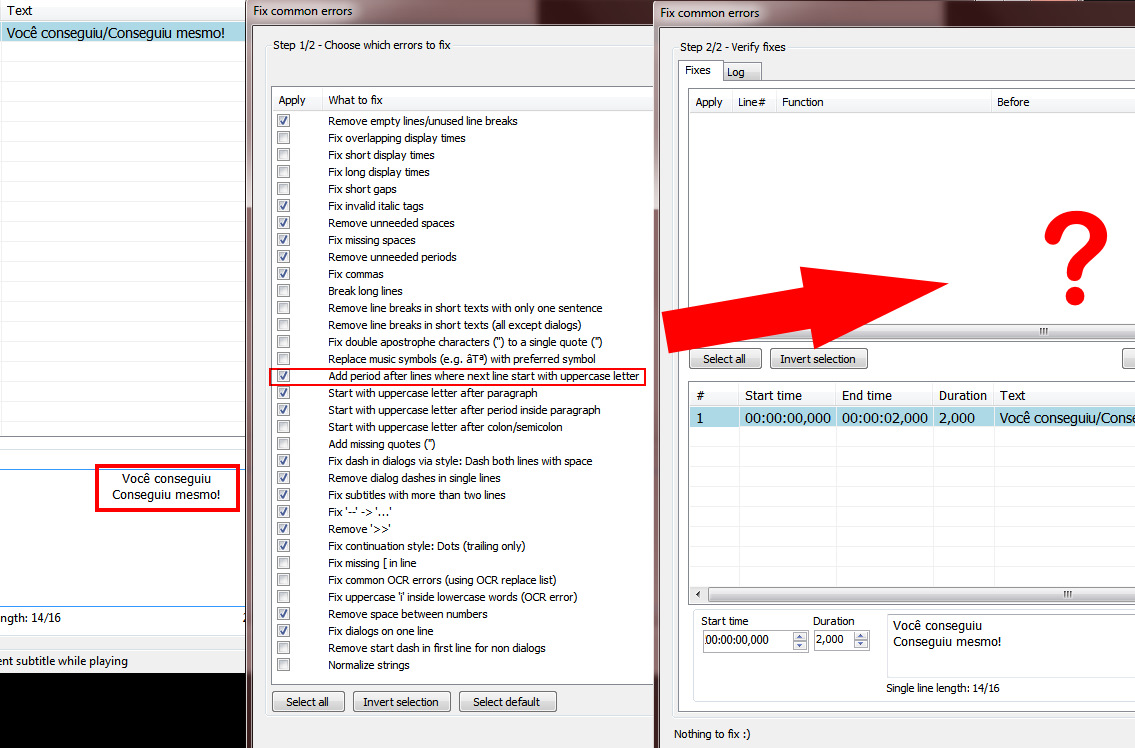Click the End time column header
The height and width of the screenshot is (748, 1135).
coord(885,395)
